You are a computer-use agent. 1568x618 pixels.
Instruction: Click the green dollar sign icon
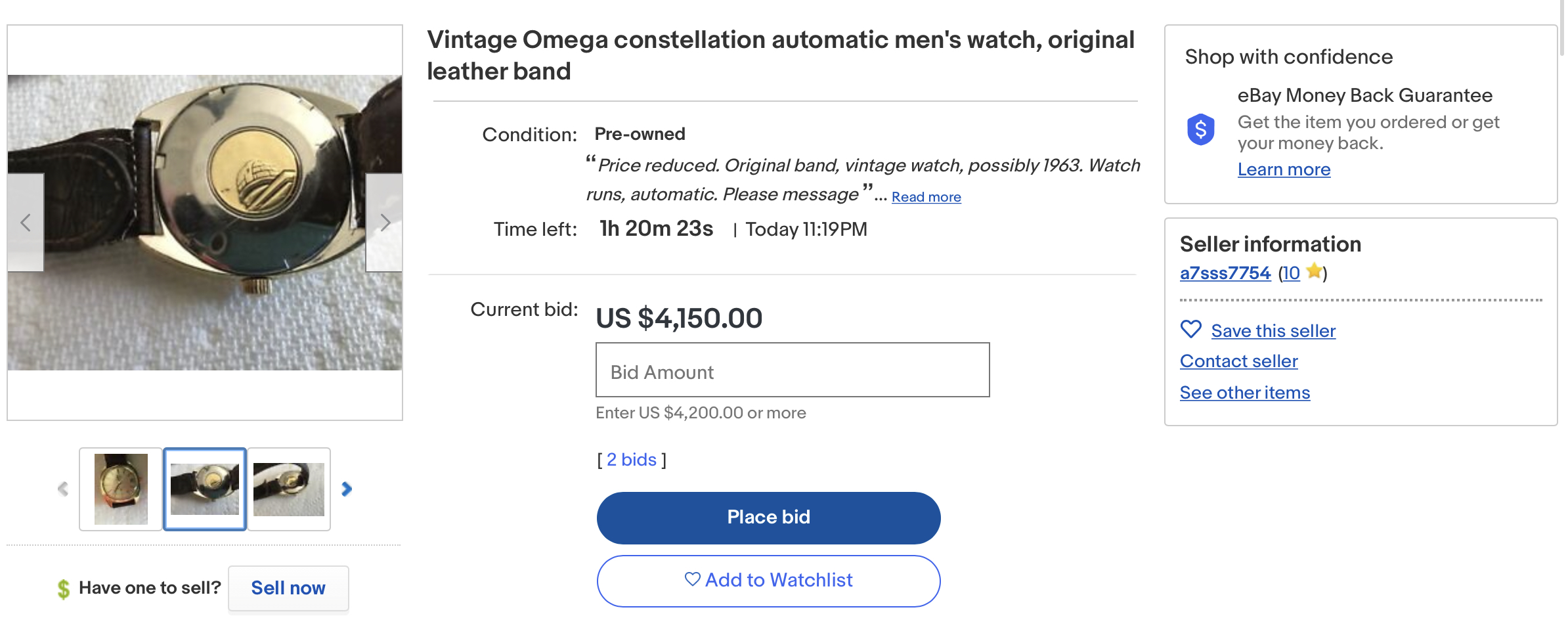click(x=63, y=588)
